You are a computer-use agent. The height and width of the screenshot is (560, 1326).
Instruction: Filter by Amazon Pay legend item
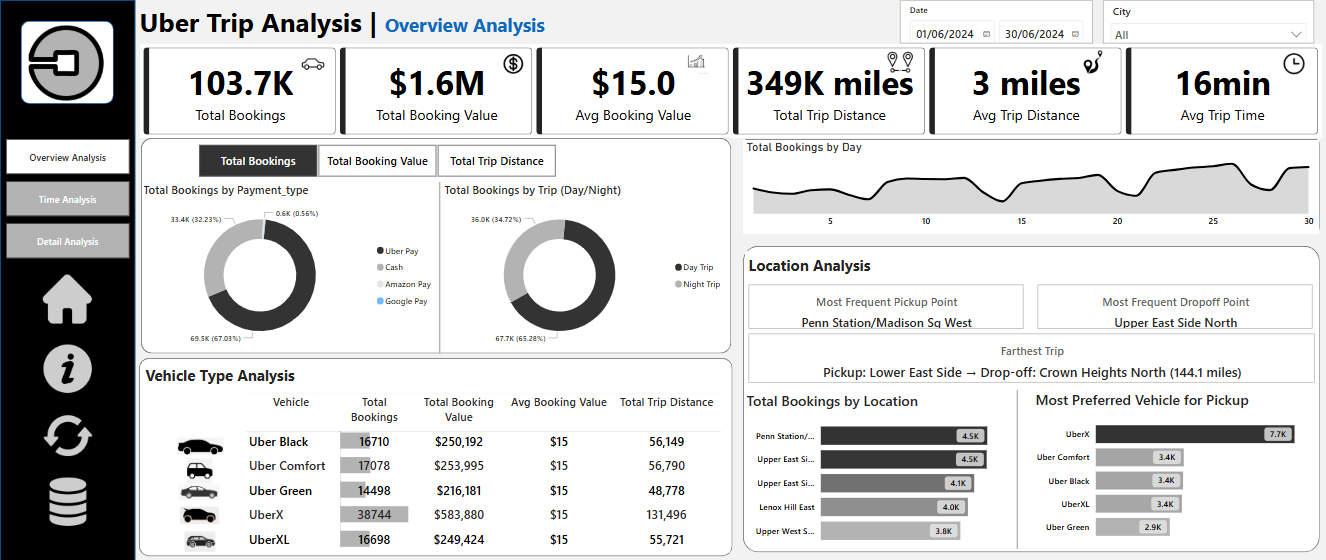point(403,284)
